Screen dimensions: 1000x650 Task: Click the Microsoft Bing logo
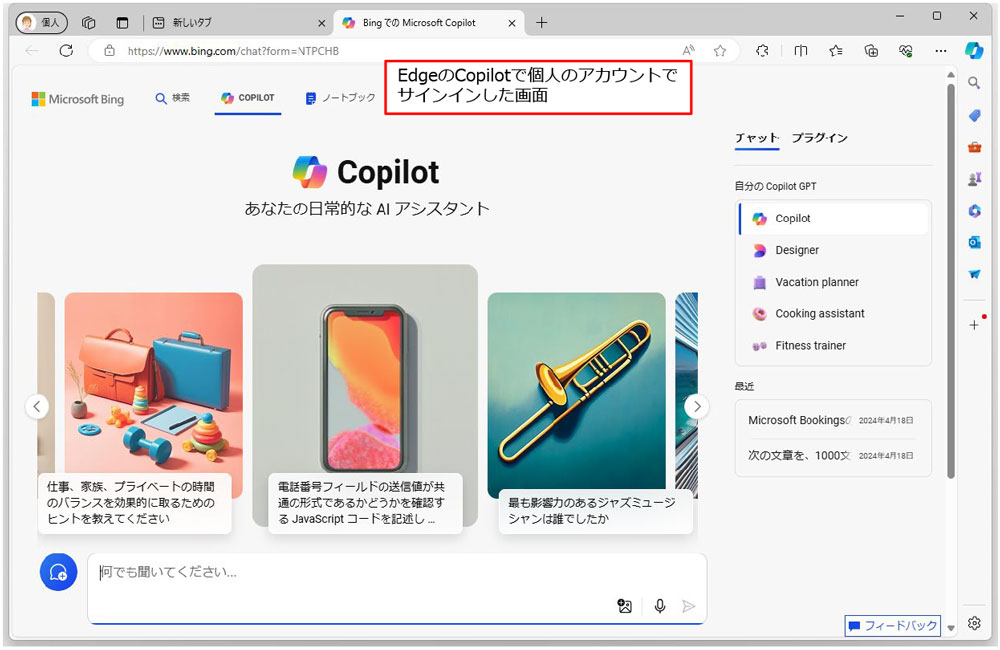77,98
